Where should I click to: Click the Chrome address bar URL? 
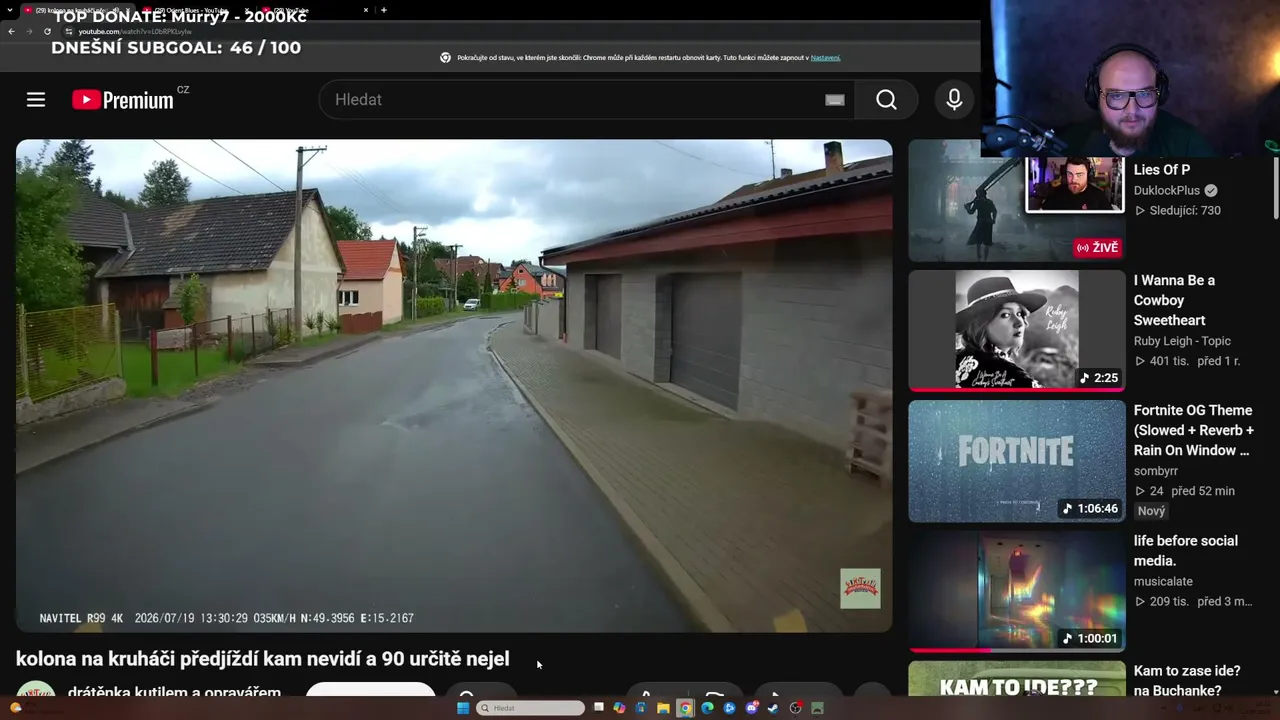coord(135,31)
